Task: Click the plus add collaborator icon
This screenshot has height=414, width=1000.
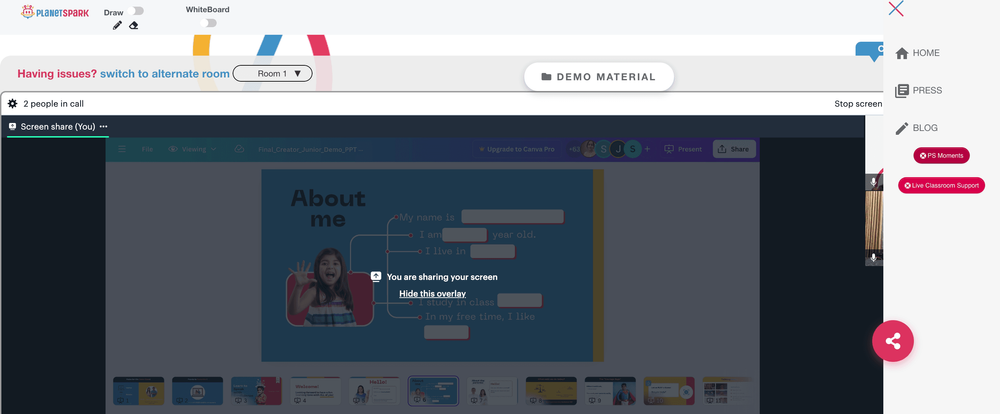Action: (647, 149)
